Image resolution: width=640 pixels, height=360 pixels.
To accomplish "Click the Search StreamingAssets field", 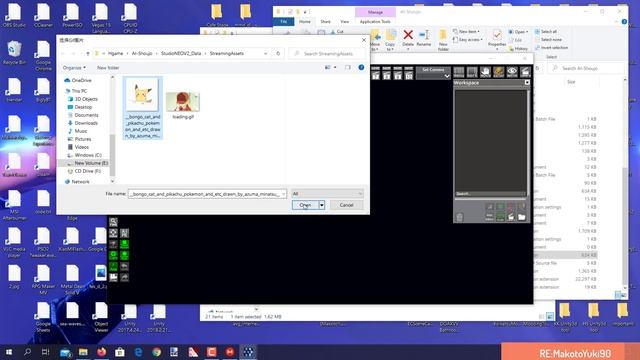I will click(x=328, y=53).
